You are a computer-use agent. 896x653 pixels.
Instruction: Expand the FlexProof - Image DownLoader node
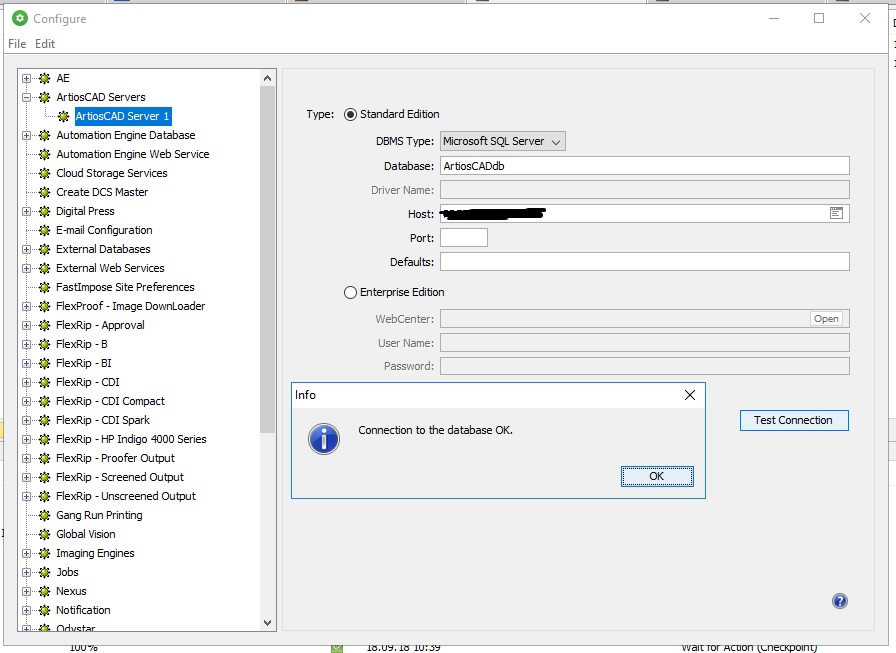26,306
